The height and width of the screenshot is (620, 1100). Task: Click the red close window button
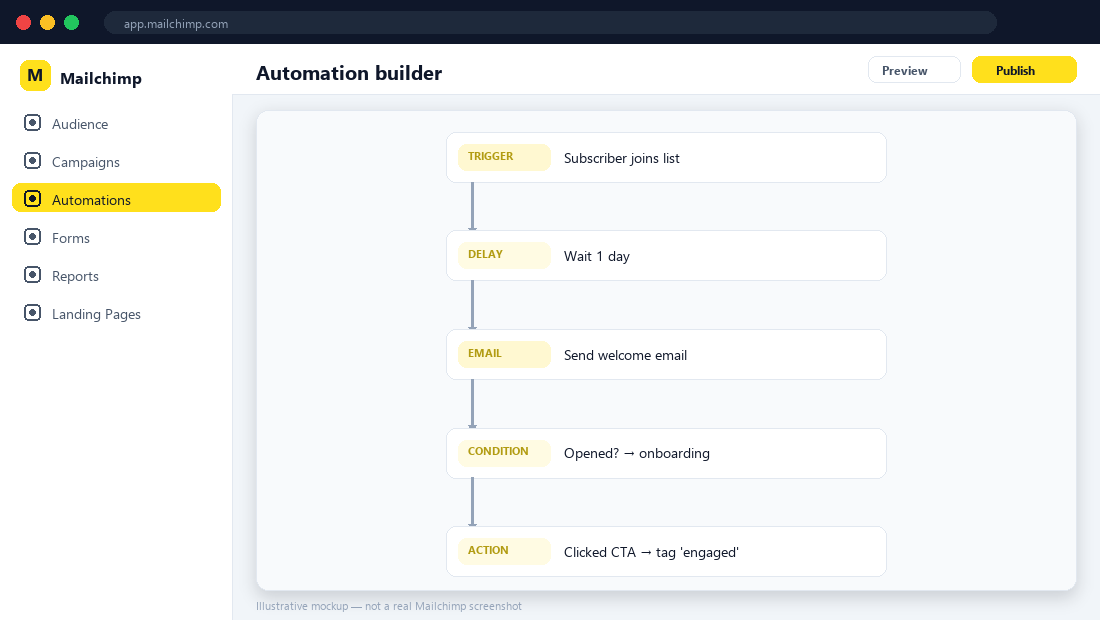(23, 22)
